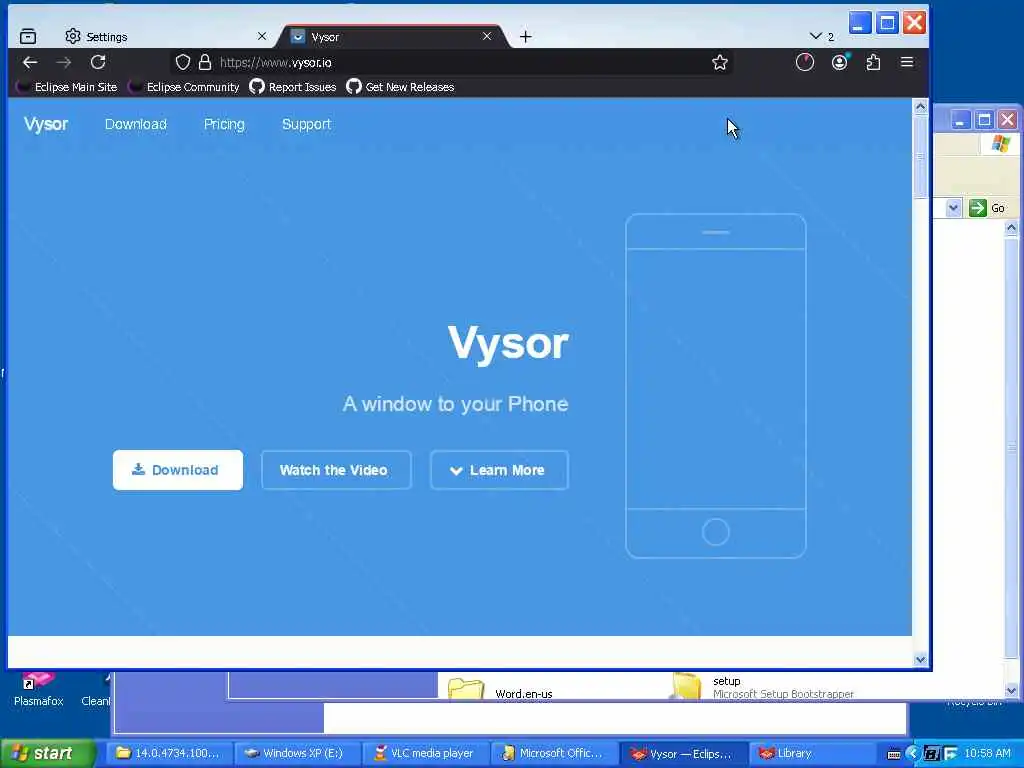Screen dimensions: 1024x768
Task: Click the scroll up arrow of page scrollbar
Action: tap(921, 106)
